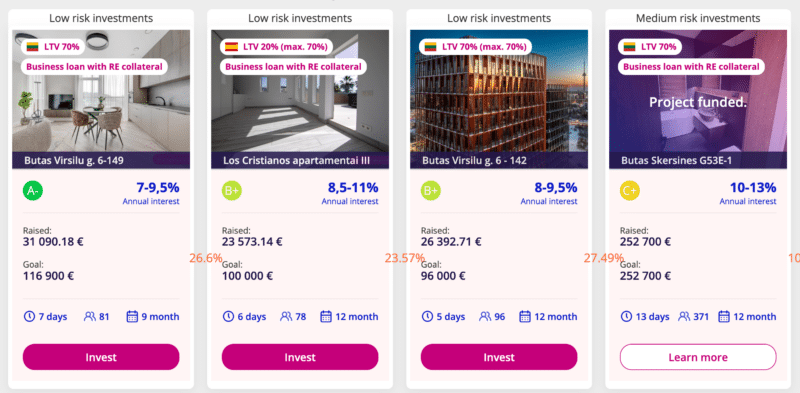Invest in Butas Virsilu g. 6 - 142
This screenshot has width=800, height=393.
(x=499, y=357)
